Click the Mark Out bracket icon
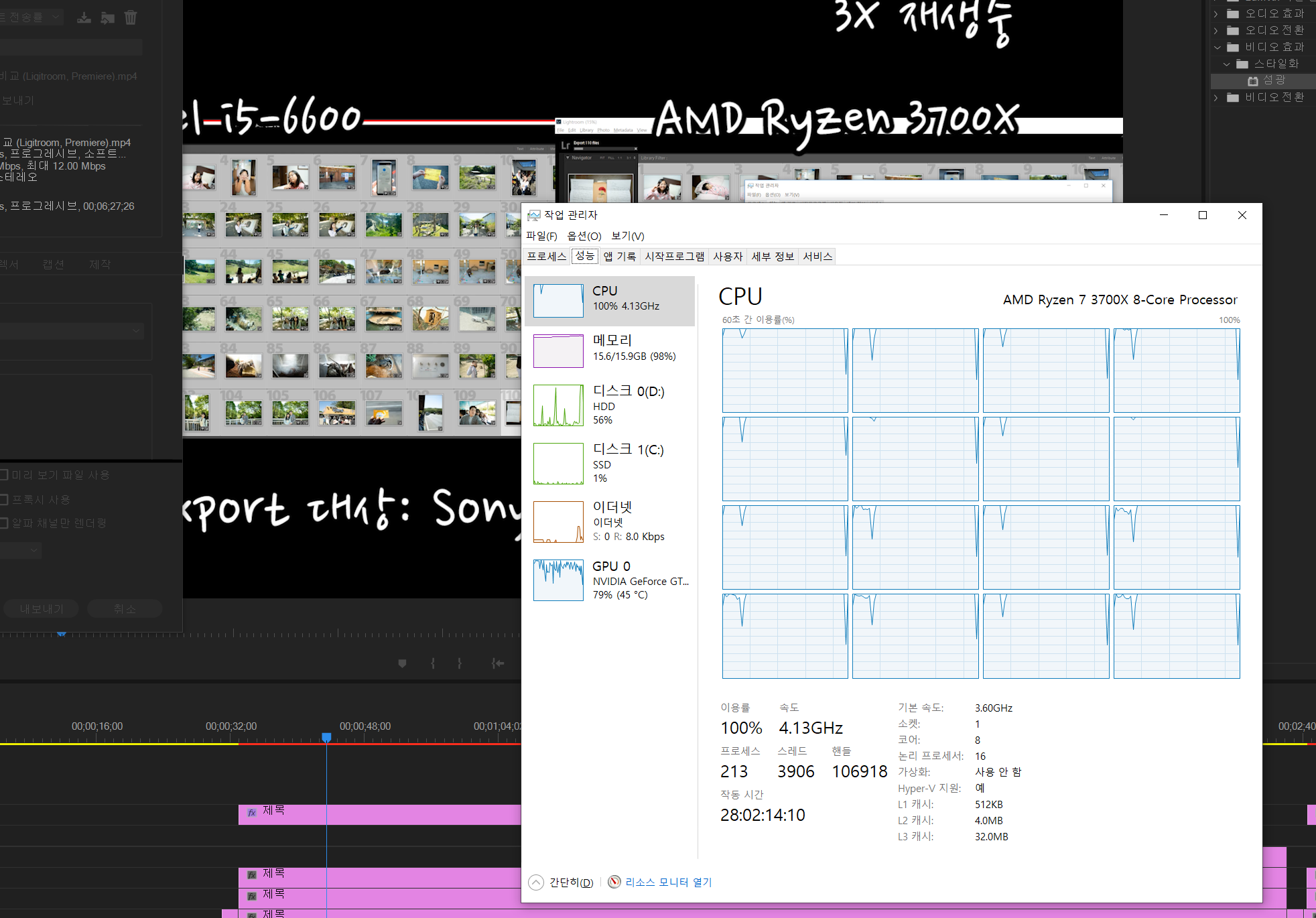This screenshot has height=918, width=1316. pos(460,663)
